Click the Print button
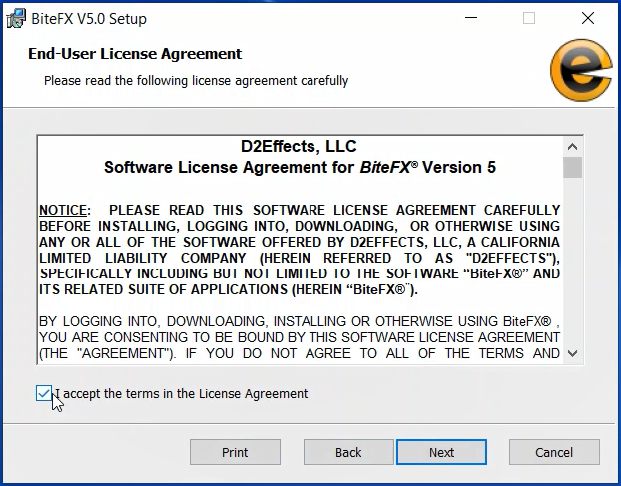The width and height of the screenshot is (621, 486). pos(235,452)
